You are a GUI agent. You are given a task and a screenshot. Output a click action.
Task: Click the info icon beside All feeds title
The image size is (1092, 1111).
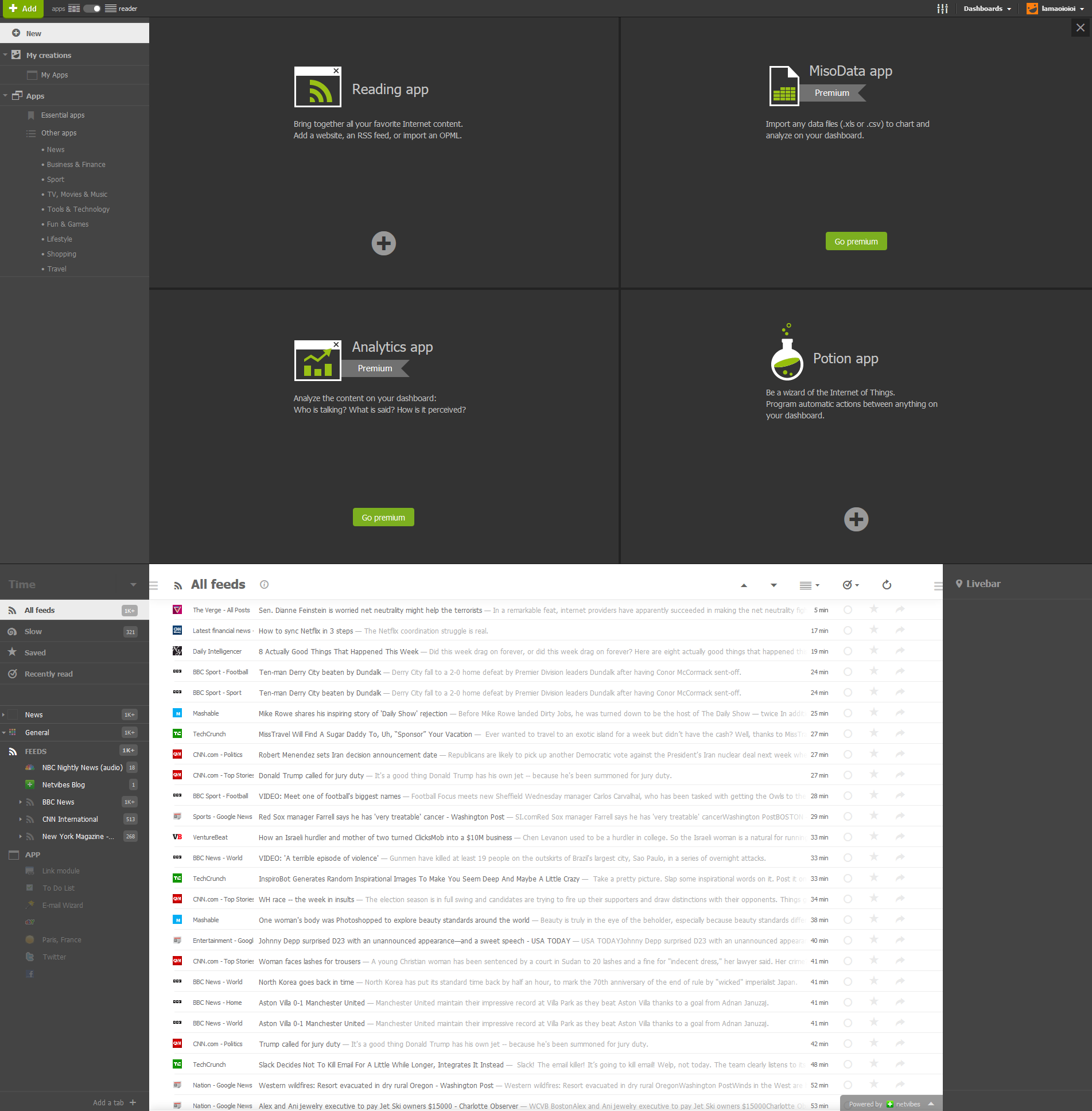(264, 584)
